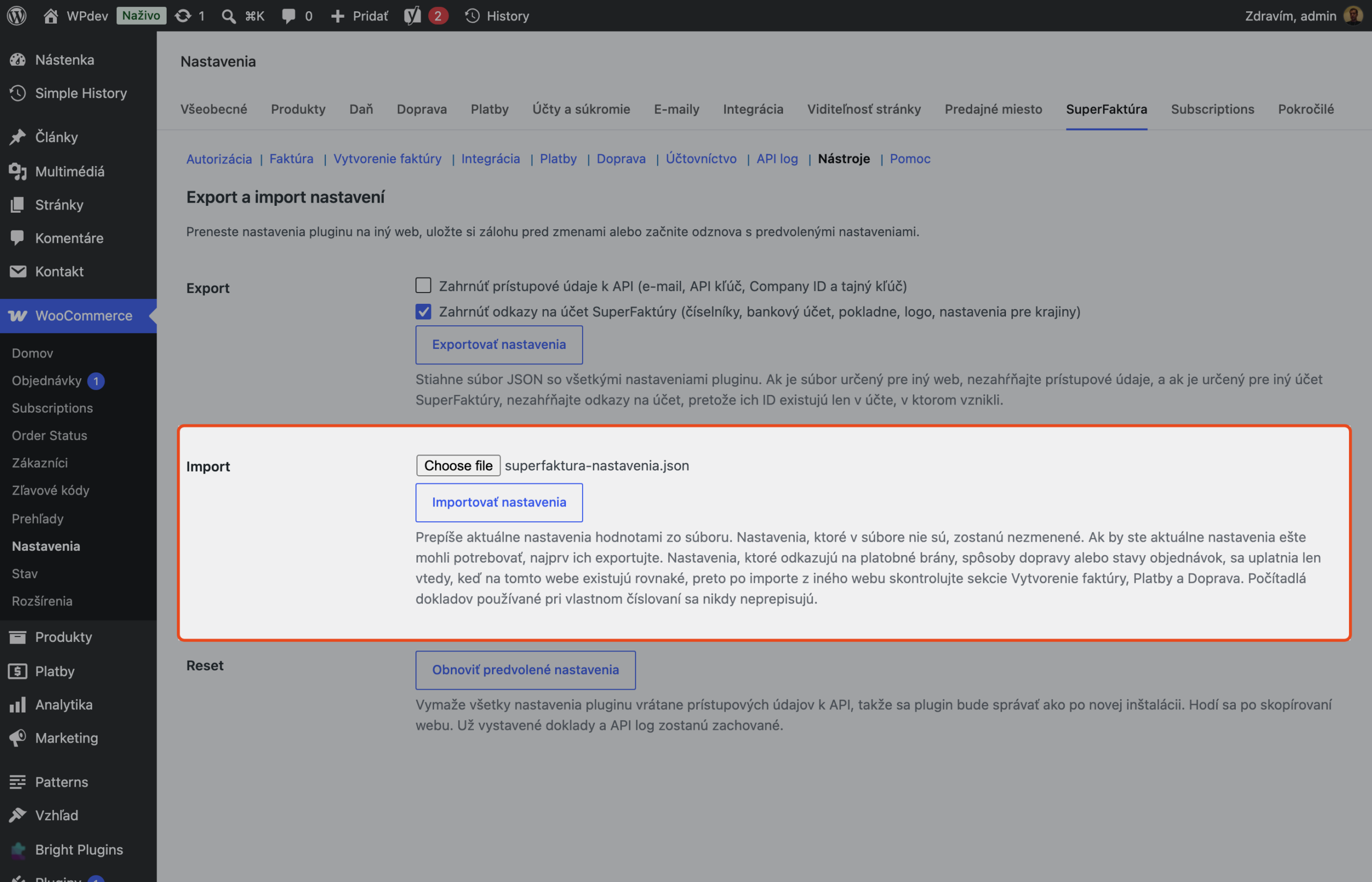Click the Patterns sidebar item

[x=78, y=782]
